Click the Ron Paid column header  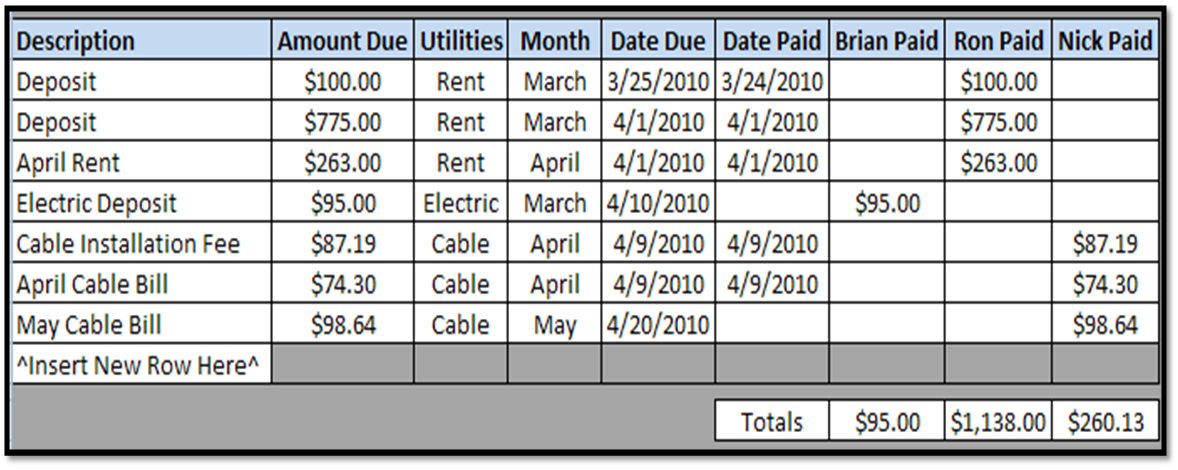[998, 41]
